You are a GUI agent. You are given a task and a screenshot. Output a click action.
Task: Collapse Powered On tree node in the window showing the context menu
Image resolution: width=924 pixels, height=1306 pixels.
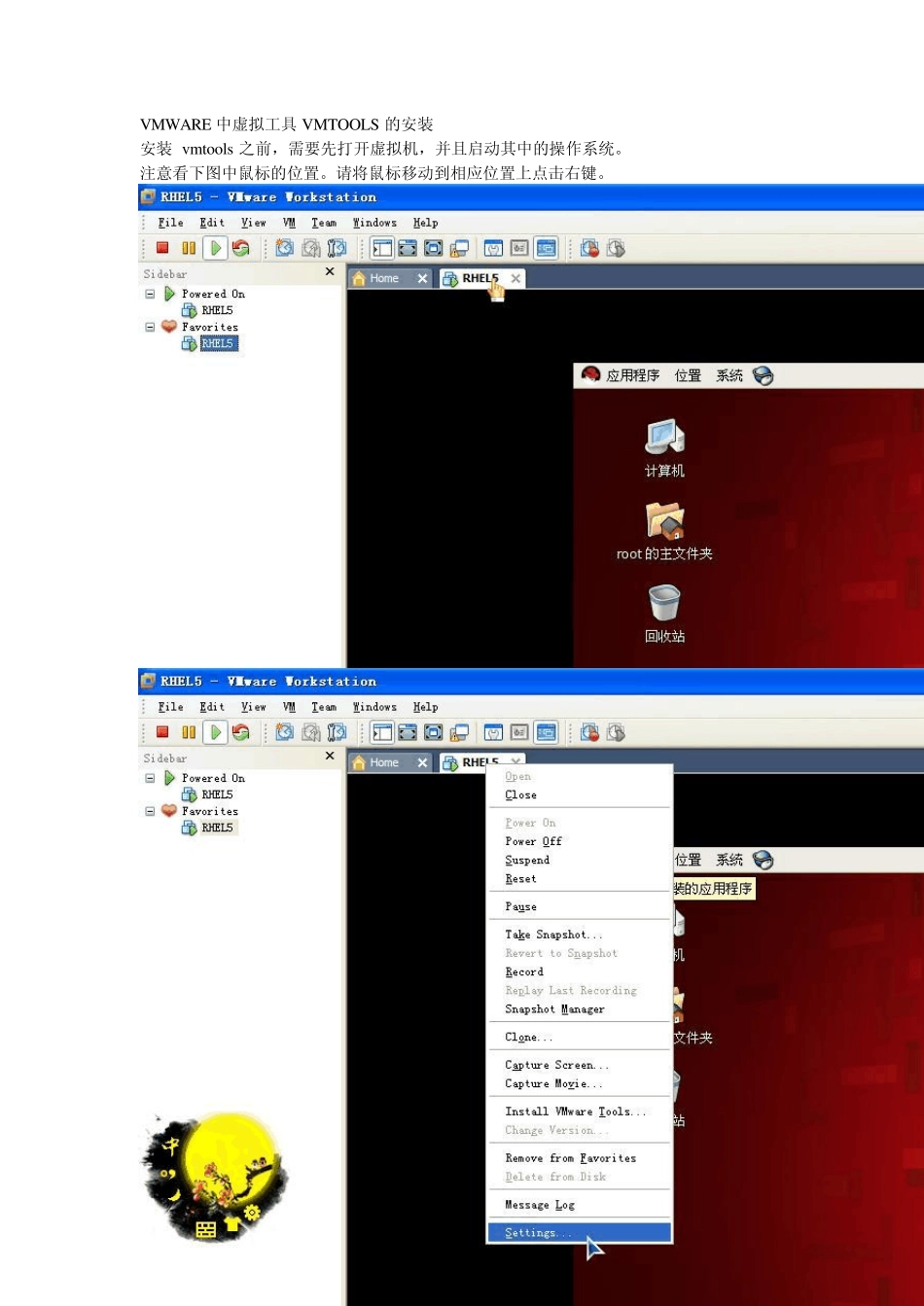tap(150, 778)
